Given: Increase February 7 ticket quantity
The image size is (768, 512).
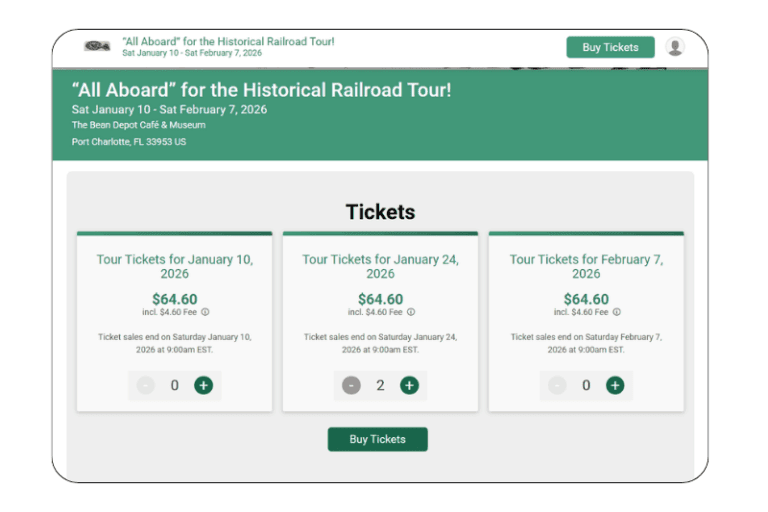Looking at the screenshot, I should click(615, 385).
